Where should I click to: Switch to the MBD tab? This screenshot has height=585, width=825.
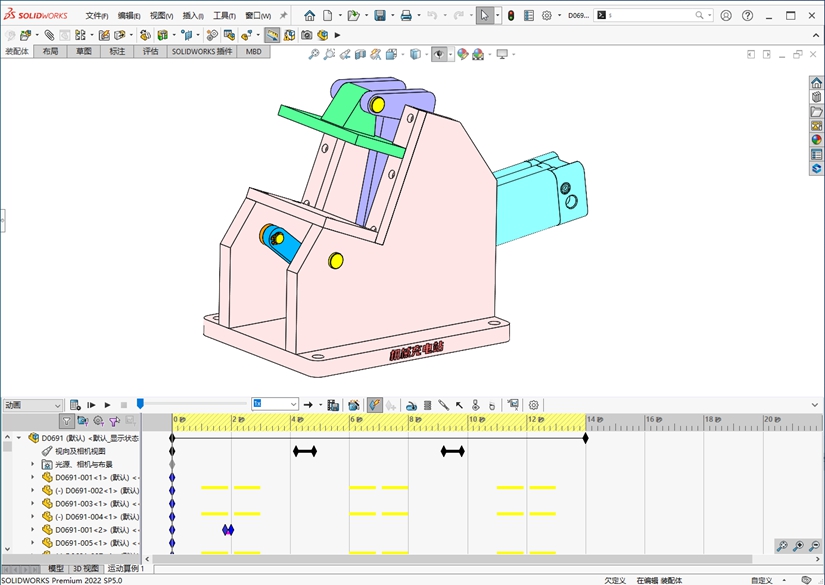pyautogui.click(x=254, y=52)
